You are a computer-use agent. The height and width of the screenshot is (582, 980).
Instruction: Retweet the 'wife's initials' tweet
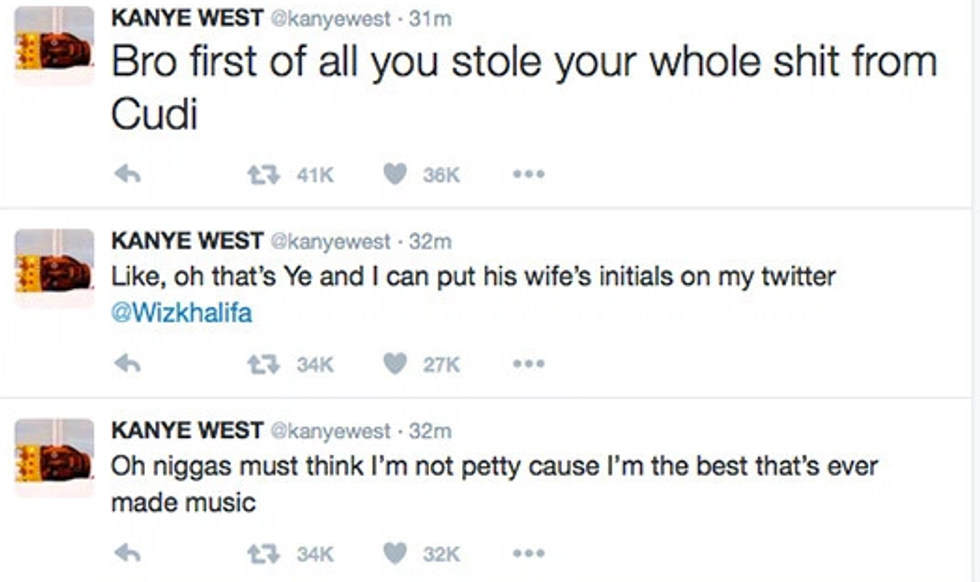coord(262,365)
